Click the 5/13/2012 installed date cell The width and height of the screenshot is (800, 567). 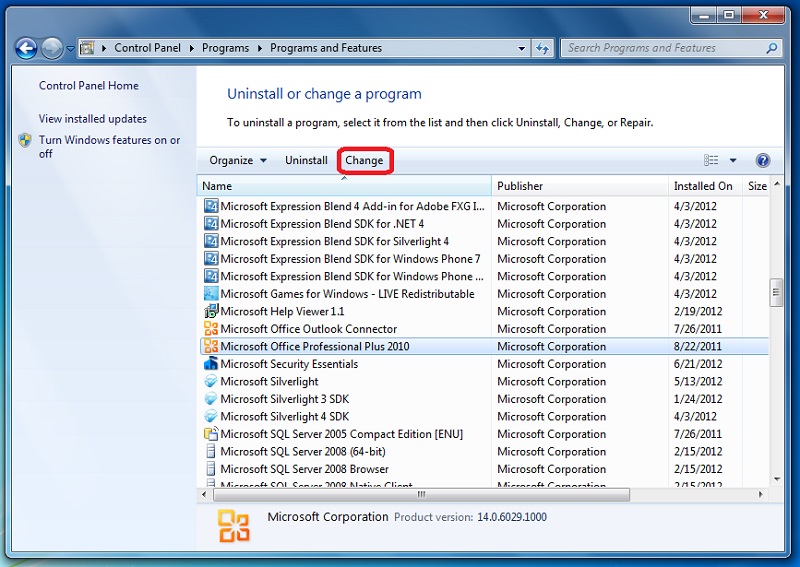click(697, 381)
